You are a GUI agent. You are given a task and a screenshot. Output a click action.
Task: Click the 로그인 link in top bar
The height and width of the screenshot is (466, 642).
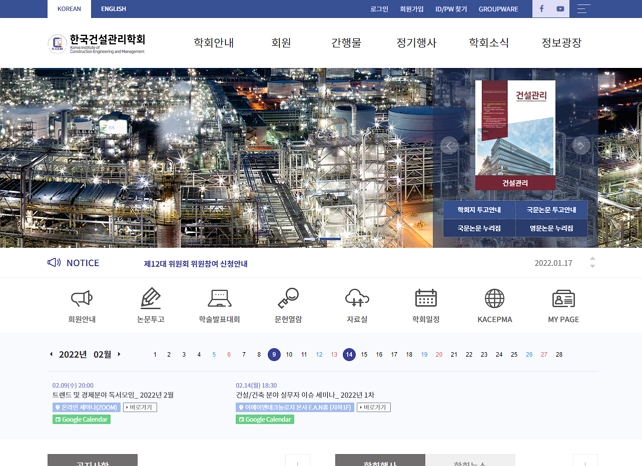(379, 9)
